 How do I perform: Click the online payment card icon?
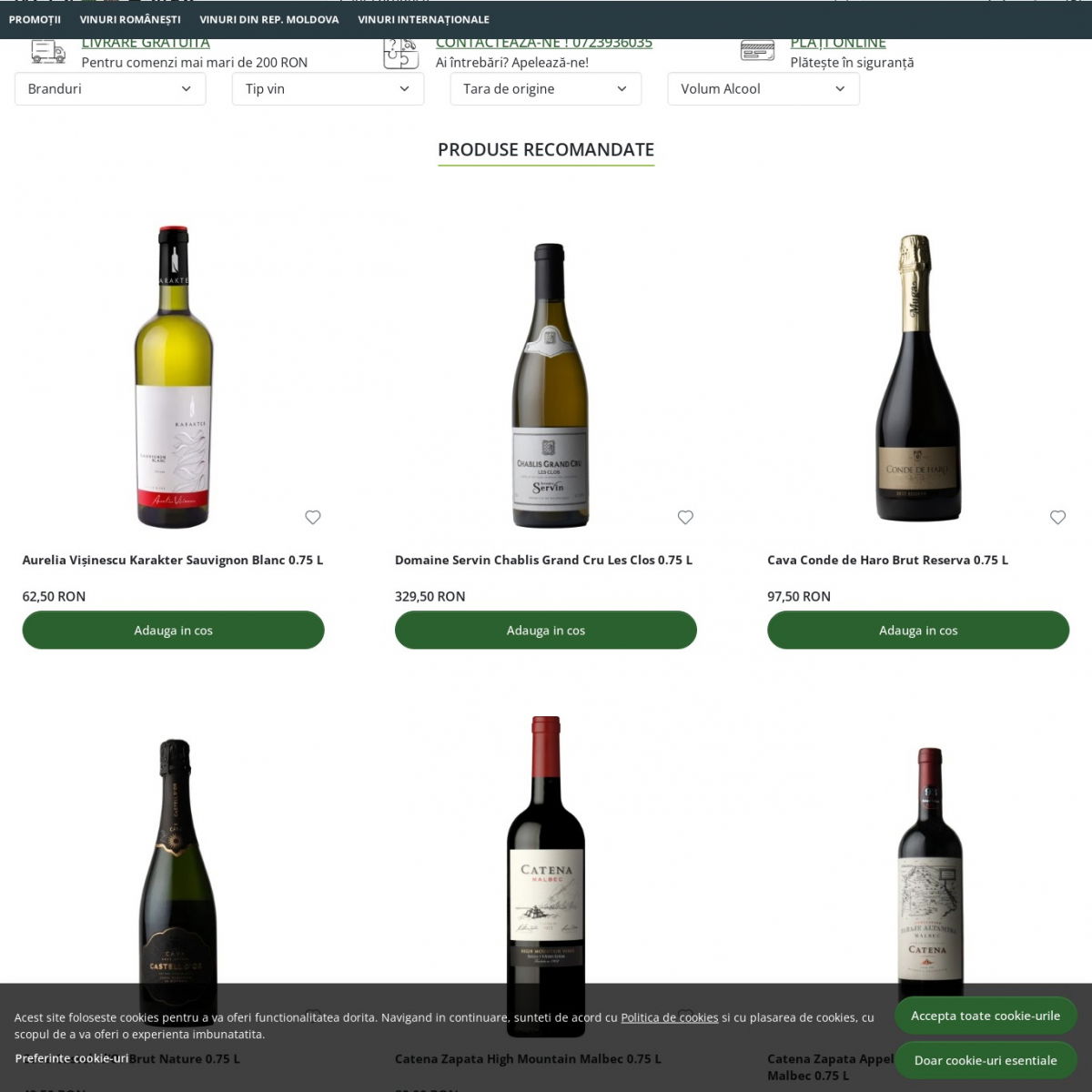tap(757, 51)
